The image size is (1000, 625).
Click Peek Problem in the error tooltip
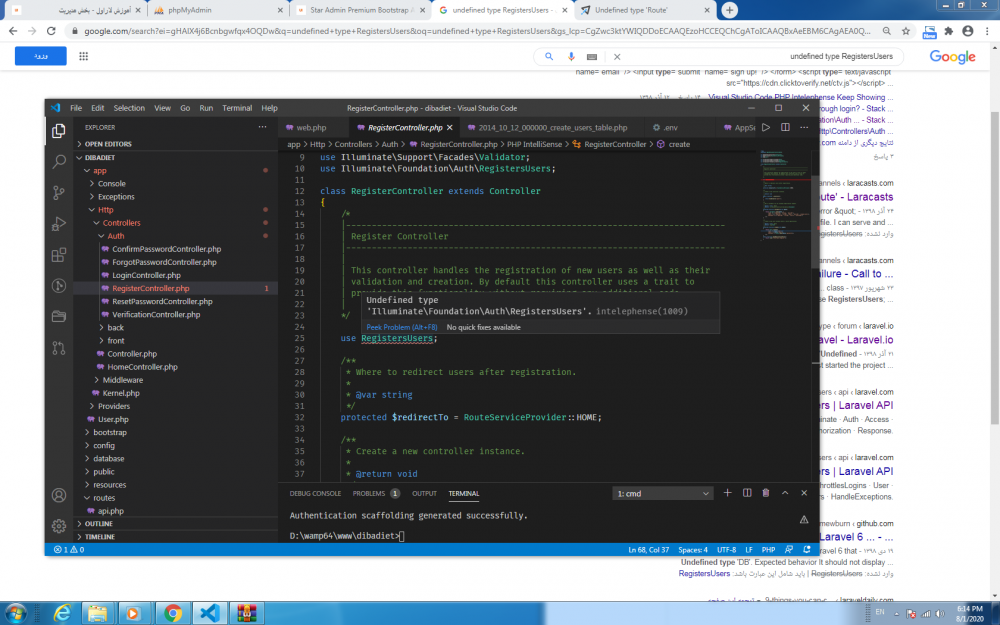coord(400,327)
